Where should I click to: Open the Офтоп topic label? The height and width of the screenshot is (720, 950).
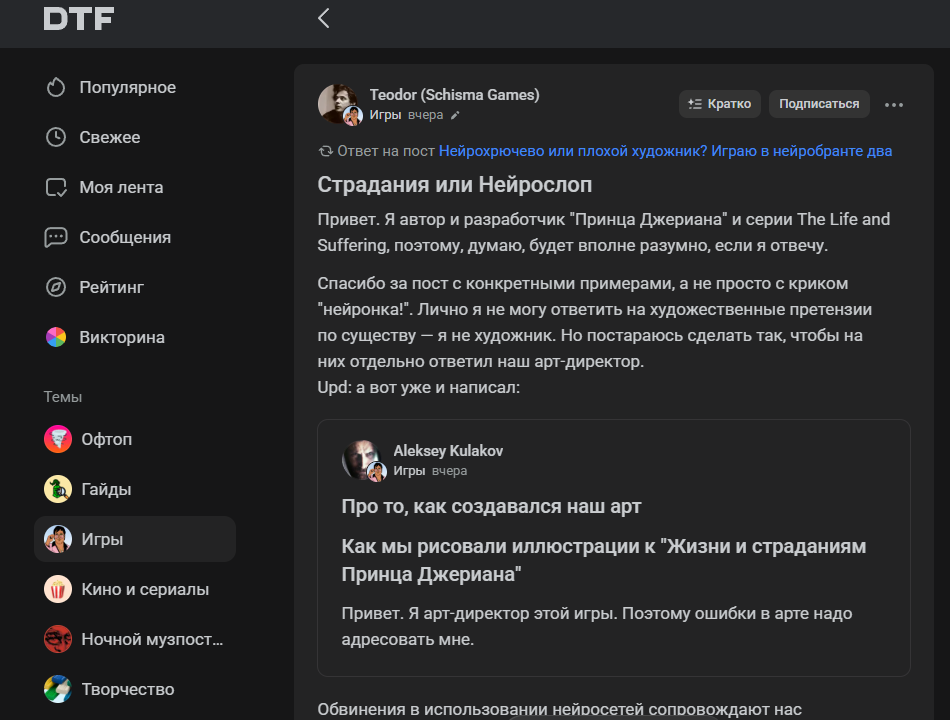pos(107,439)
